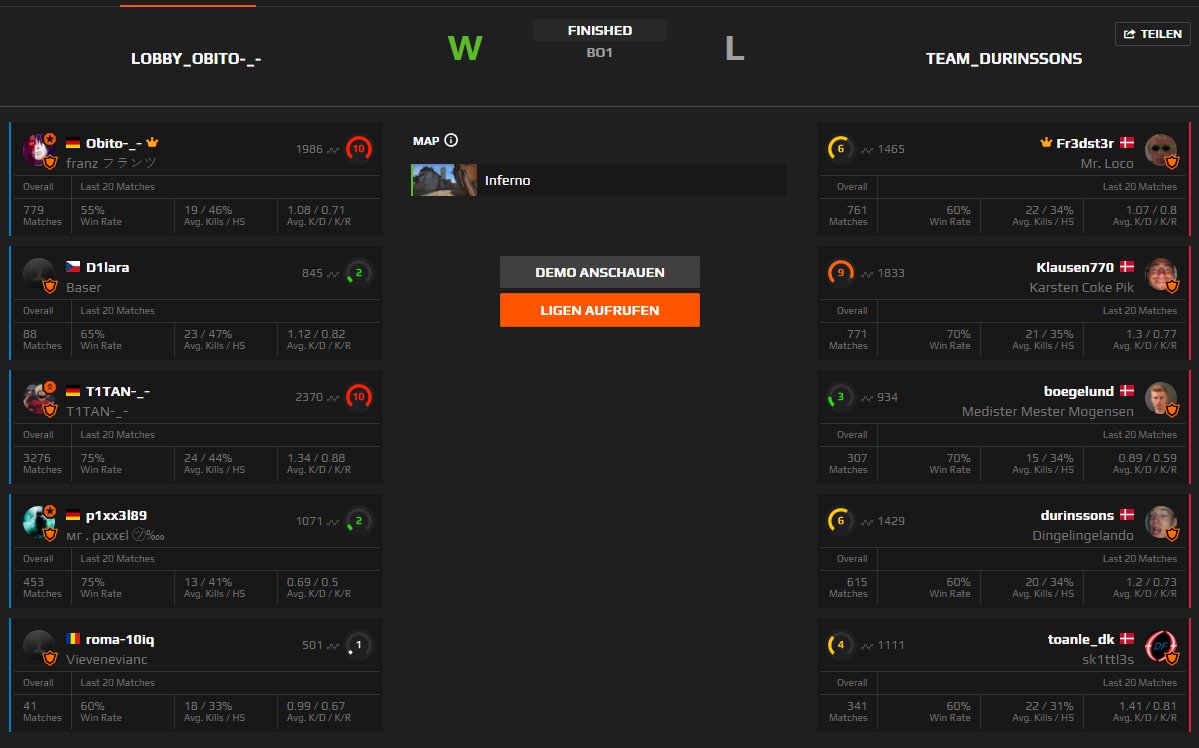Screen dimensions: 1199x748
Task: Click D1lara skill level 2 badge
Action: [359, 272]
